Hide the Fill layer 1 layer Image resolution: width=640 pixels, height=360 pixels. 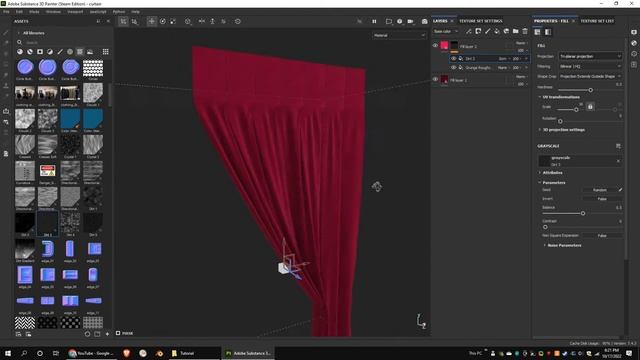(435, 79)
